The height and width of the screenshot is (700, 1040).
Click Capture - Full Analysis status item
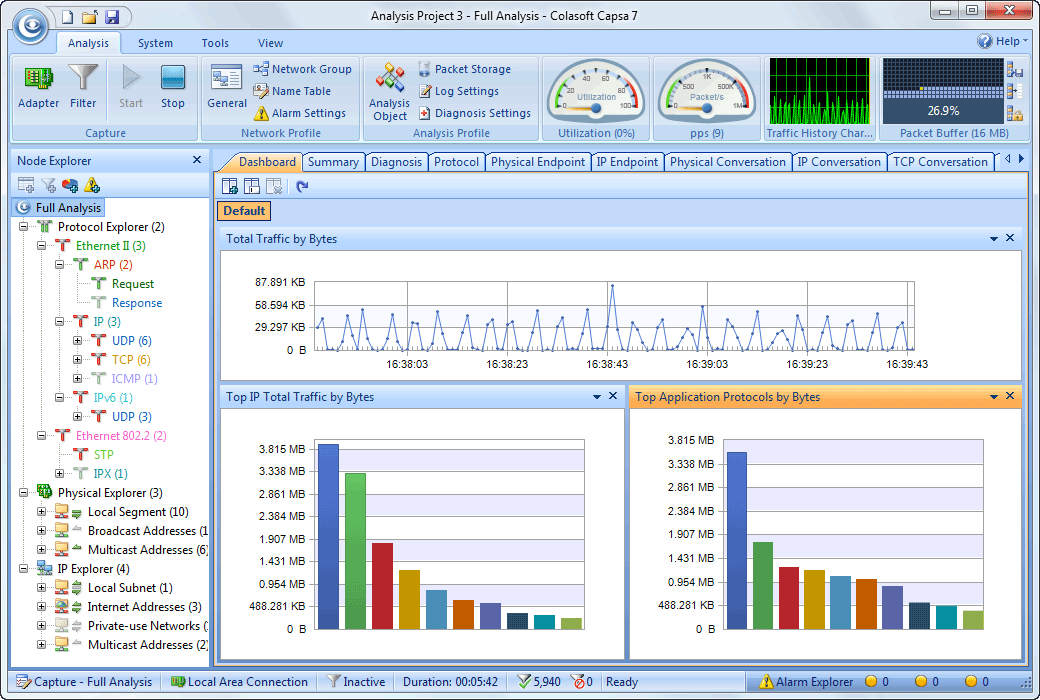[x=84, y=681]
